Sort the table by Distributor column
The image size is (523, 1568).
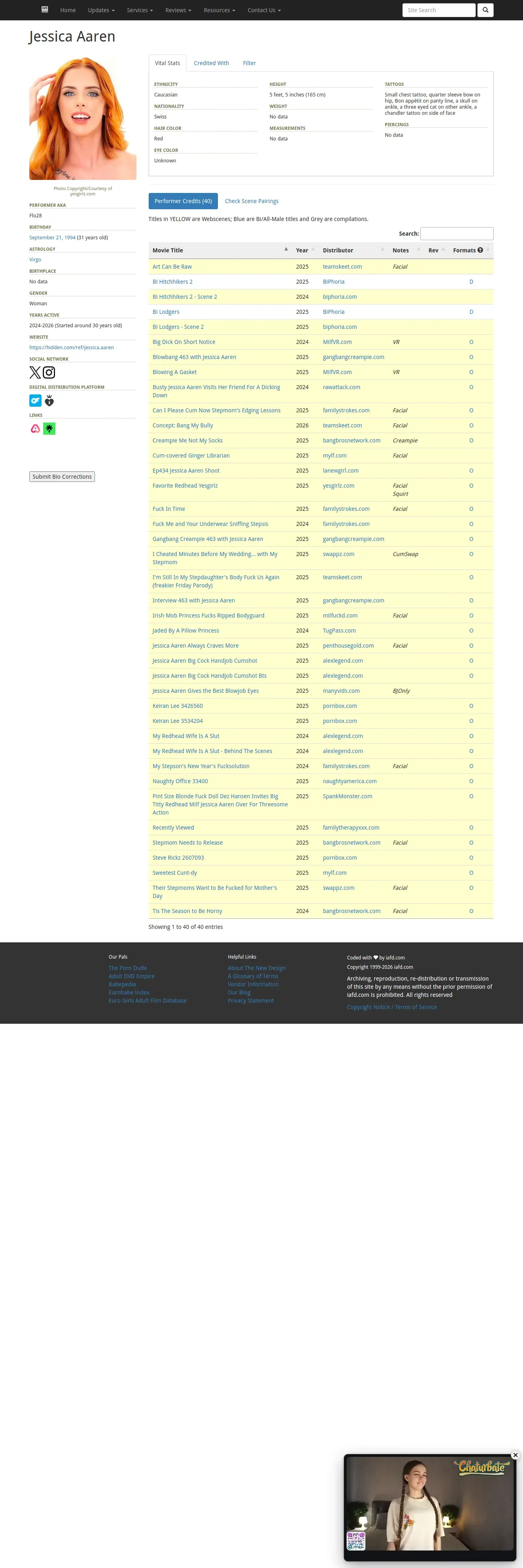tap(354, 250)
